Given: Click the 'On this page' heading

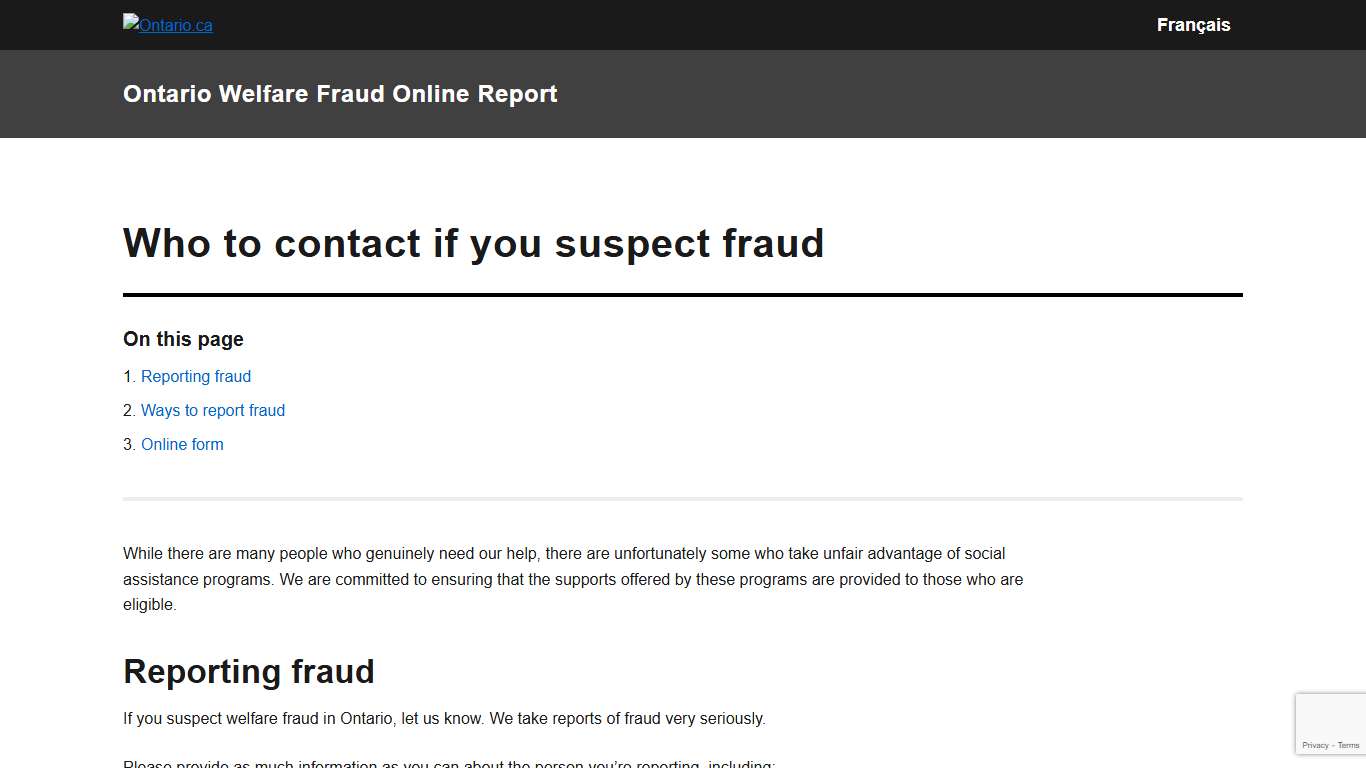Looking at the screenshot, I should (x=183, y=339).
